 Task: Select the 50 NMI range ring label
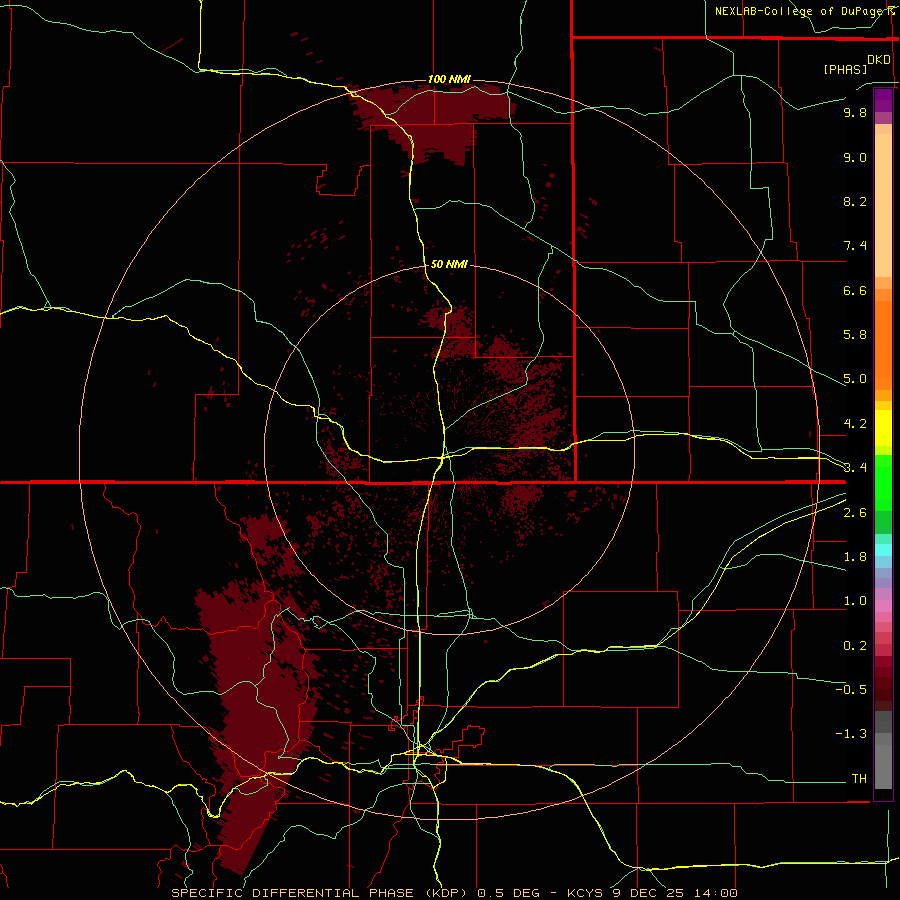coord(449,264)
